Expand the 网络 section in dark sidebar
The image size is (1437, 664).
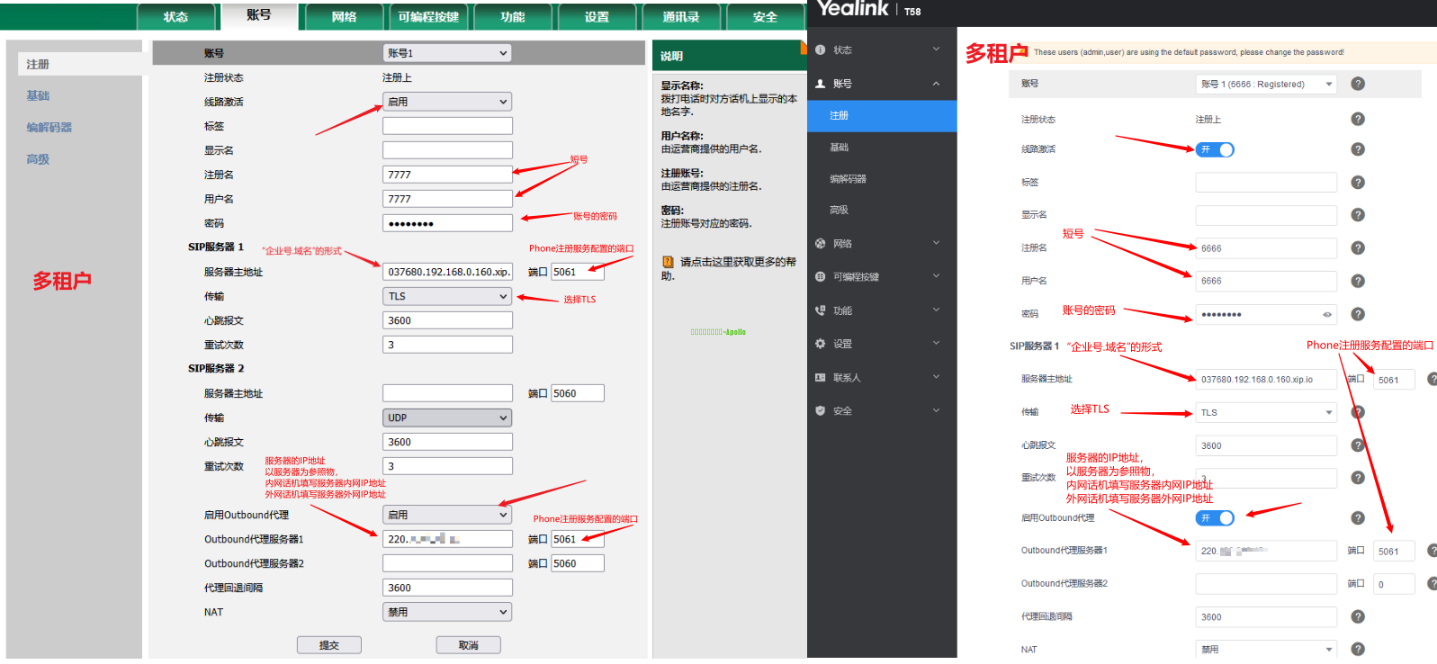(878, 243)
